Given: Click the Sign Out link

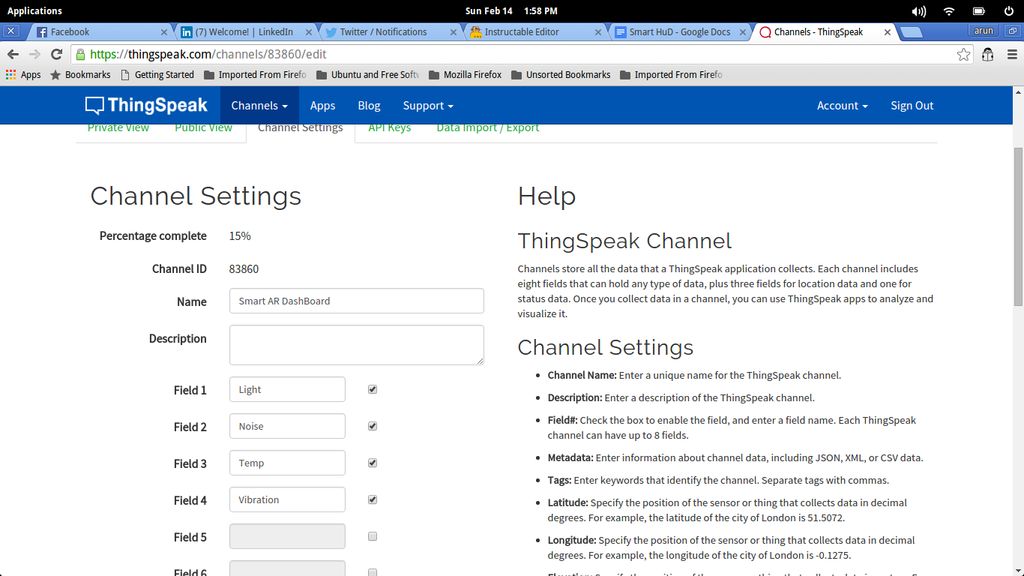Looking at the screenshot, I should [912, 105].
